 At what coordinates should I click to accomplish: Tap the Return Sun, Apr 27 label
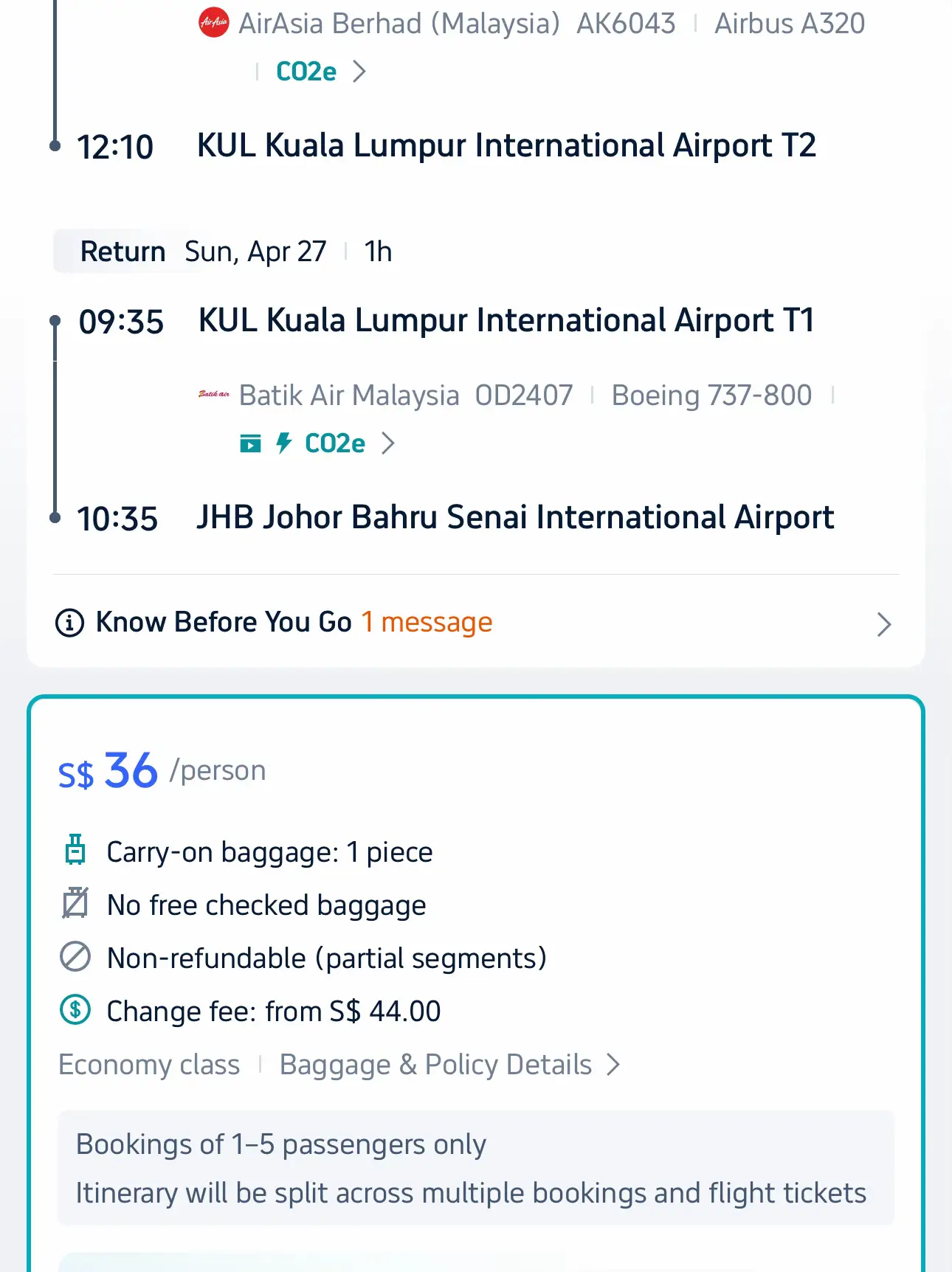(x=203, y=252)
